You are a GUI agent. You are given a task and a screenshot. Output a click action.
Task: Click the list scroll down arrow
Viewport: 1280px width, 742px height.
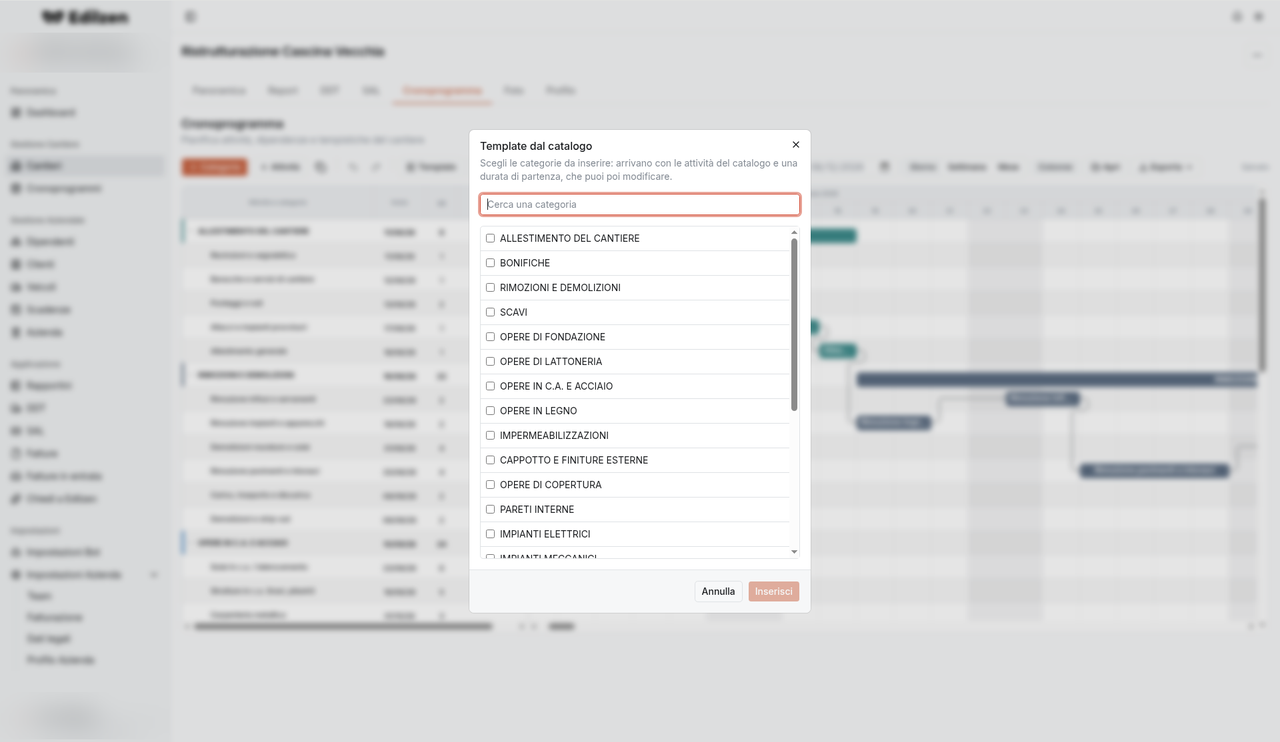pyautogui.click(x=794, y=552)
